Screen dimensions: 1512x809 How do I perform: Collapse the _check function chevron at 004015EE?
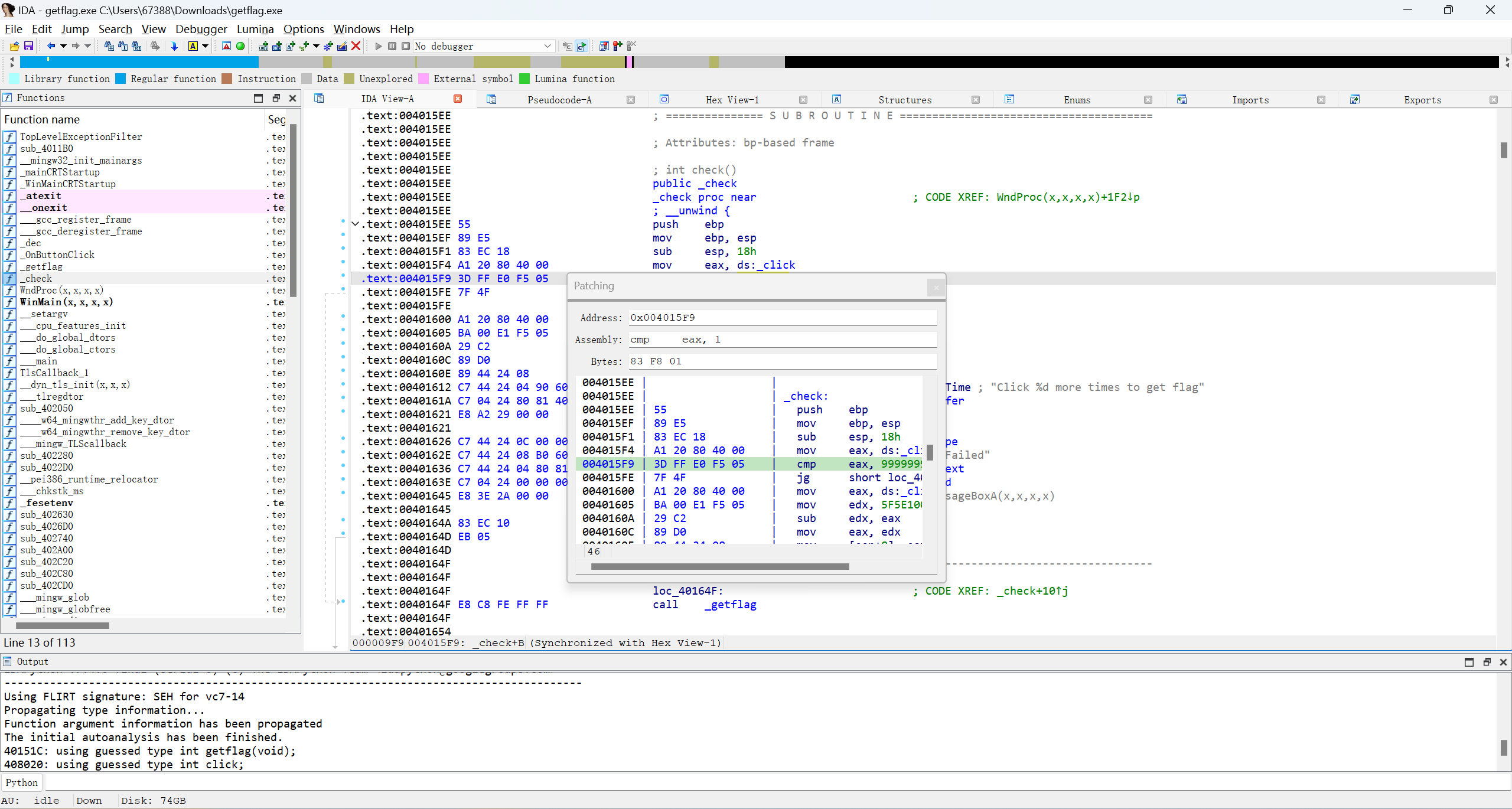[355, 224]
